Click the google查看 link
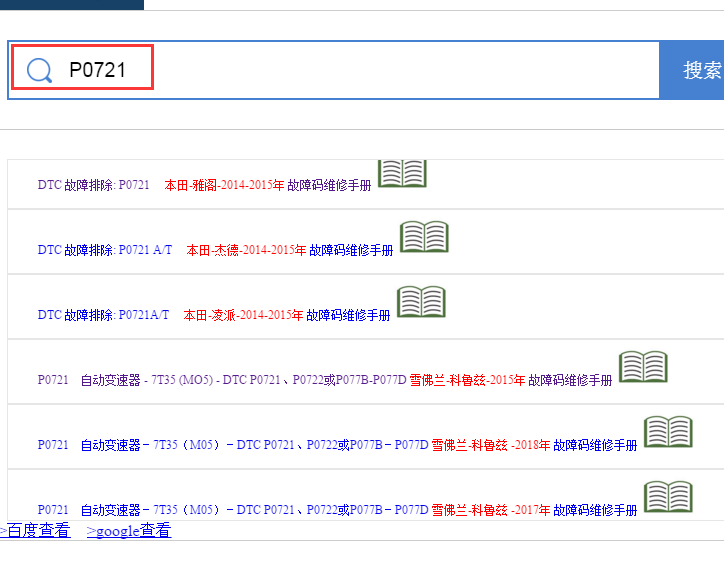Image resolution: width=724 pixels, height=565 pixels. pyautogui.click(x=129, y=530)
